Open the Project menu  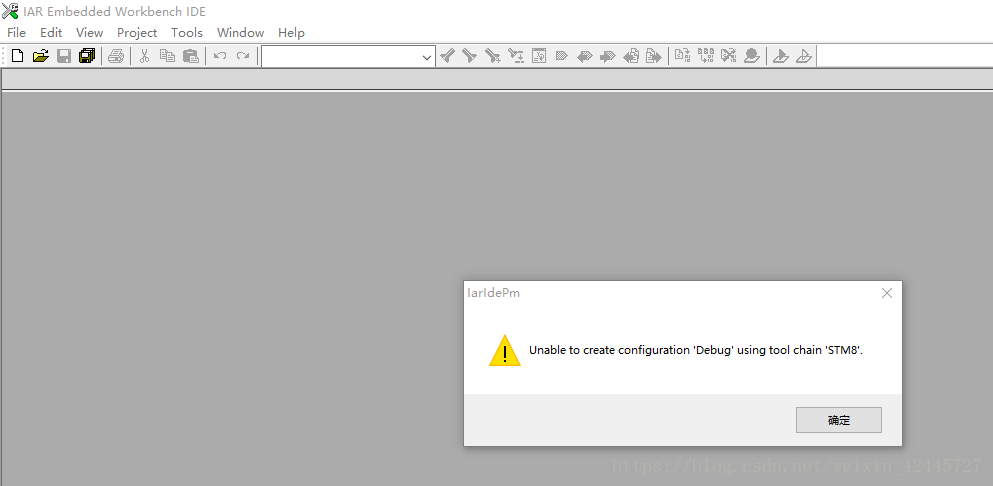pos(137,32)
